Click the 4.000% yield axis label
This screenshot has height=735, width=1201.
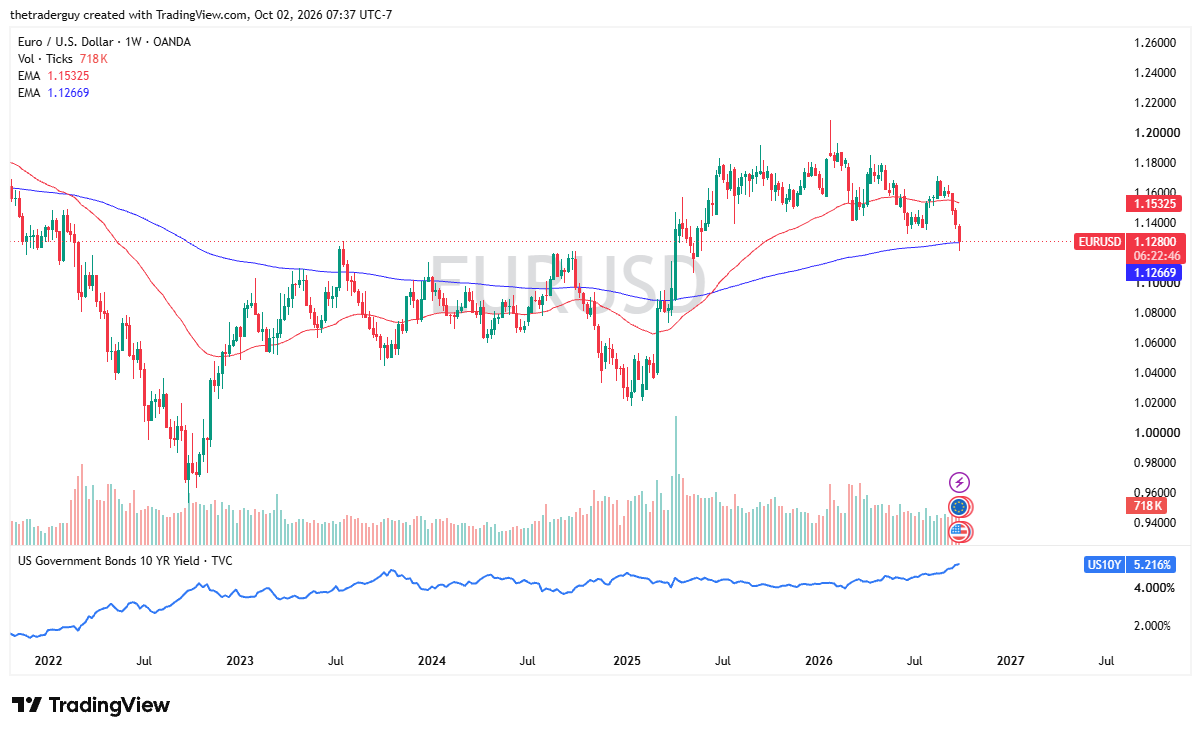pyautogui.click(x=1154, y=588)
